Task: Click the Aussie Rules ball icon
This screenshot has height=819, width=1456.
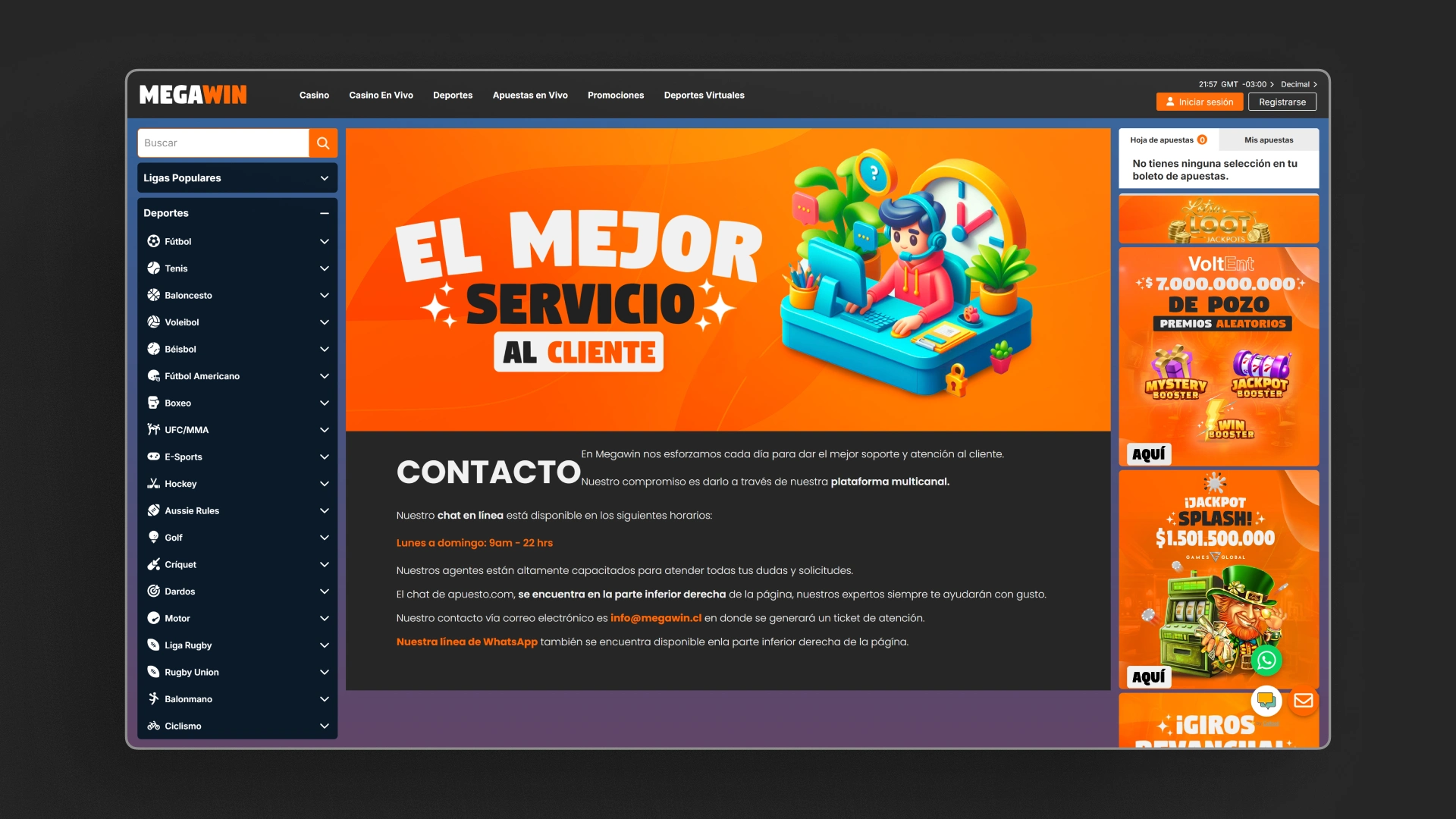Action: coord(153,510)
